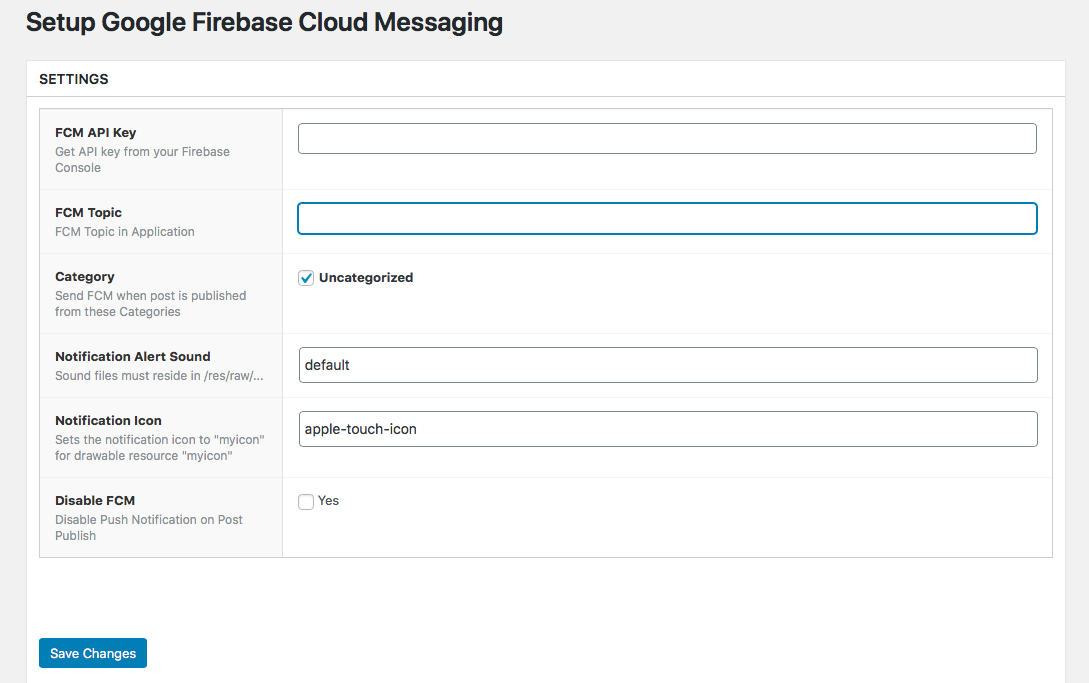
Task: Click the 'Notification Alert Sound' label
Action: click(x=133, y=356)
